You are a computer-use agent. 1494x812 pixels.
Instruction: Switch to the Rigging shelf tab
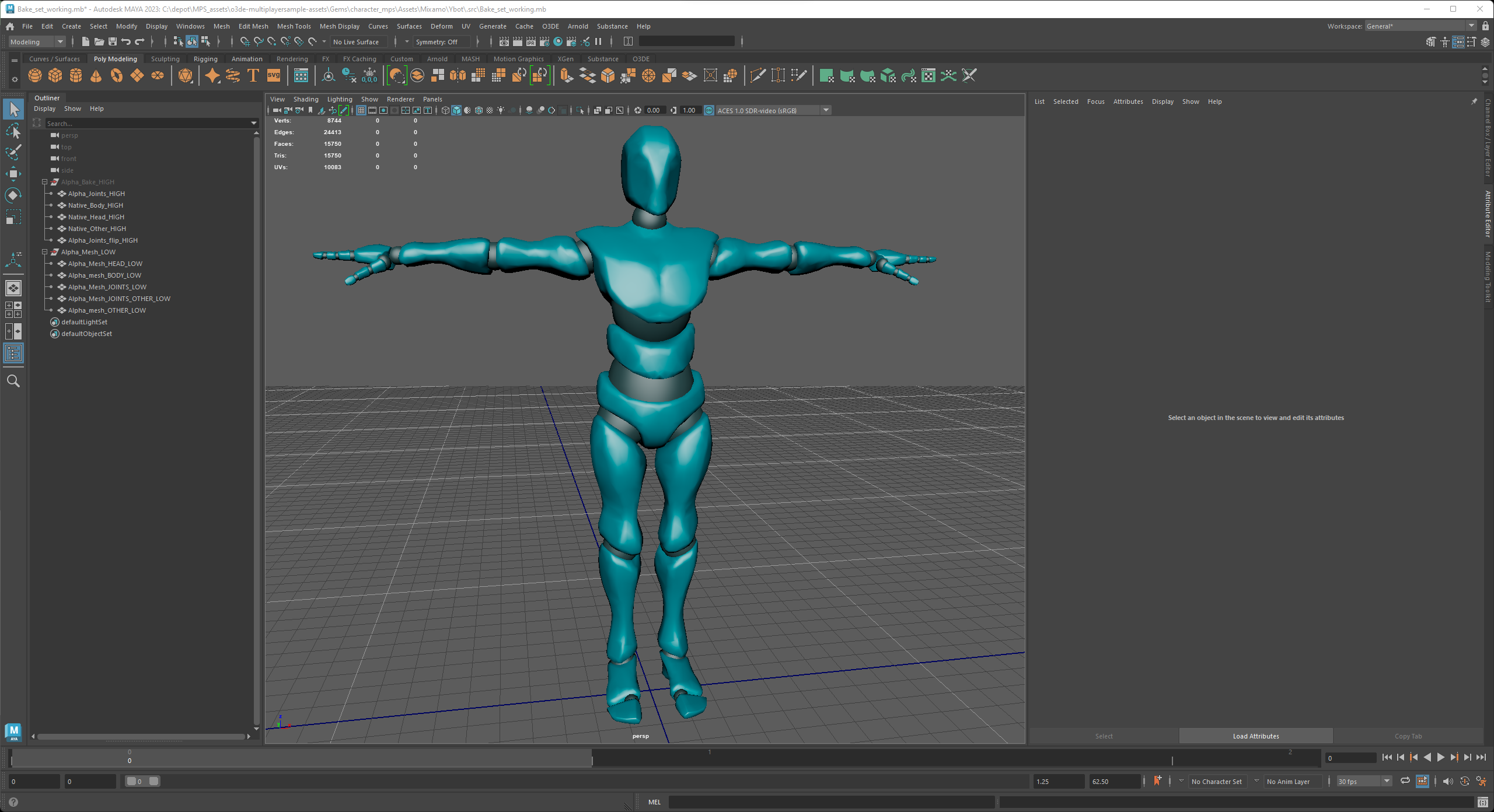[205, 59]
